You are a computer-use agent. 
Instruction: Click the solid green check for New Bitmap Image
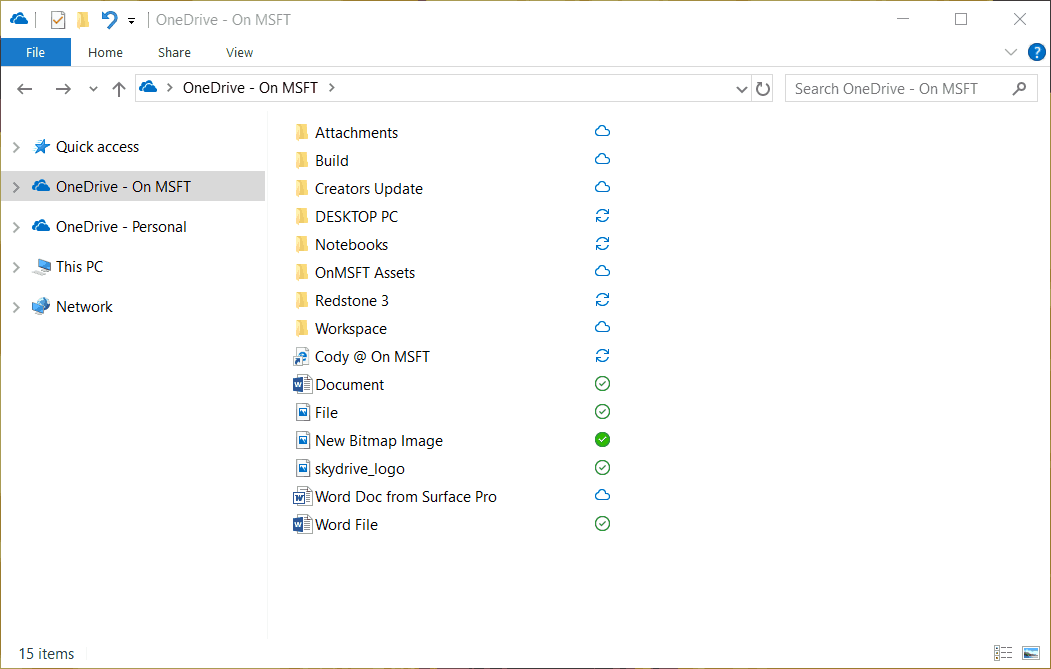603,440
